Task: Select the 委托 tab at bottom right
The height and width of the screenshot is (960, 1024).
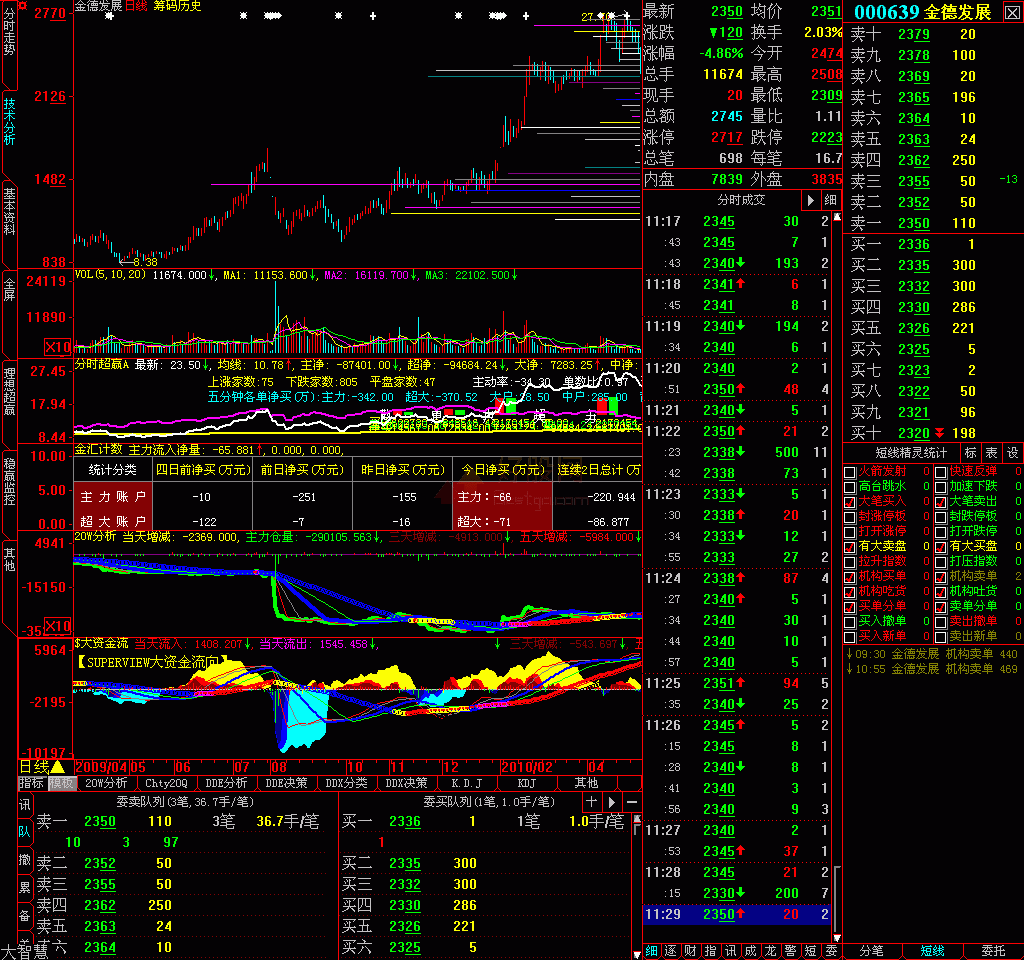Action: click(993, 951)
